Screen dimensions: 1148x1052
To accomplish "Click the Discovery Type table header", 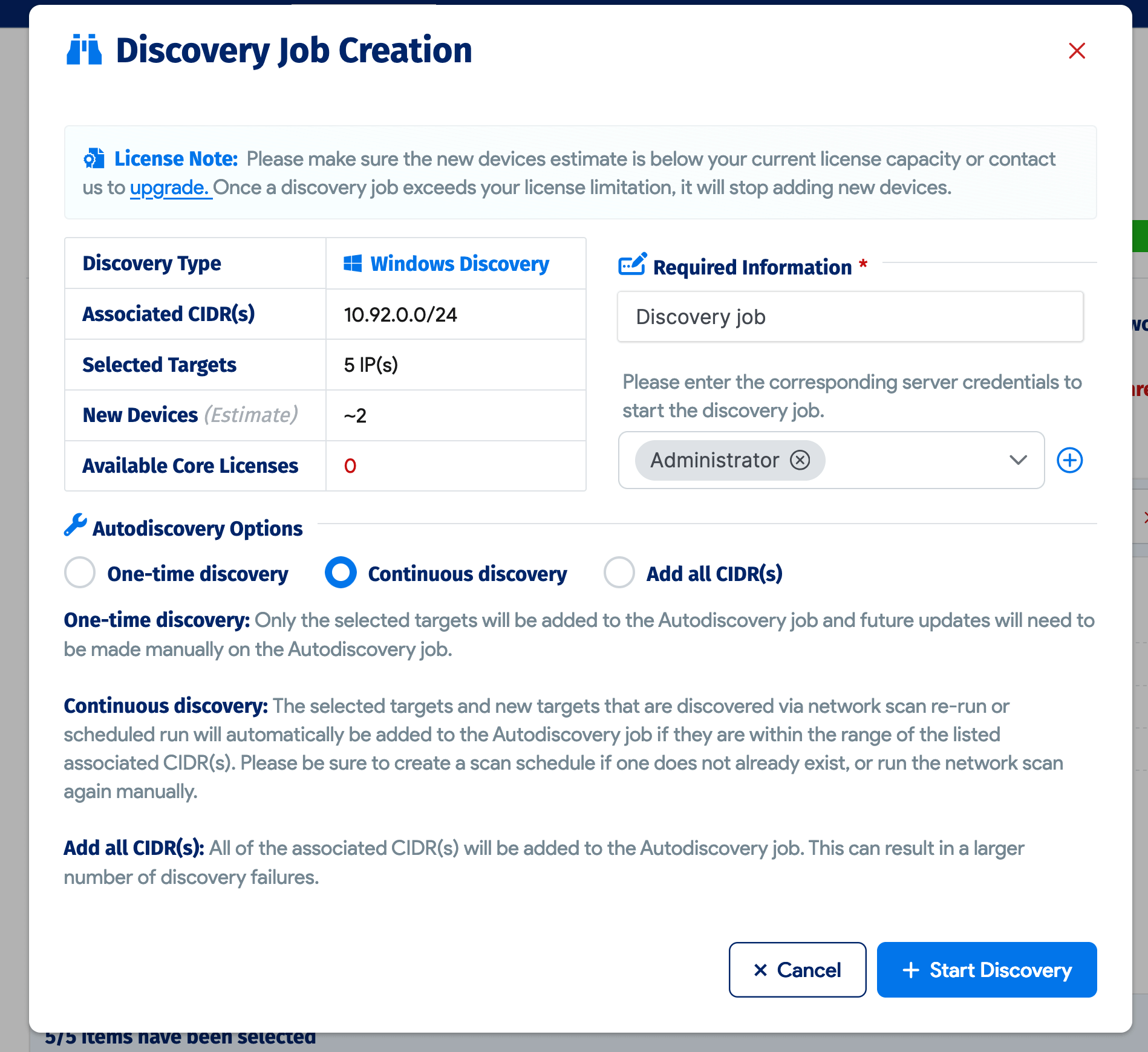I will pyautogui.click(x=152, y=263).
